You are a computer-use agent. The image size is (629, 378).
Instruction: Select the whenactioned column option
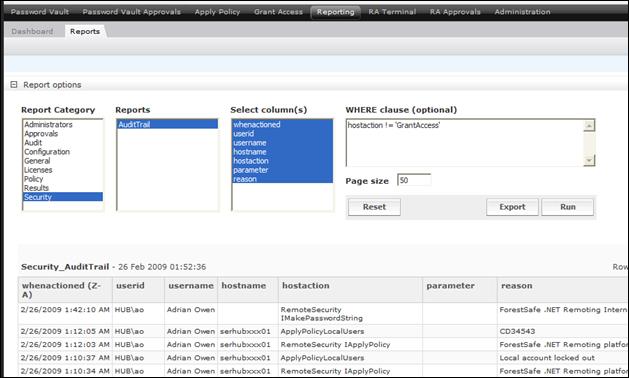coord(282,124)
